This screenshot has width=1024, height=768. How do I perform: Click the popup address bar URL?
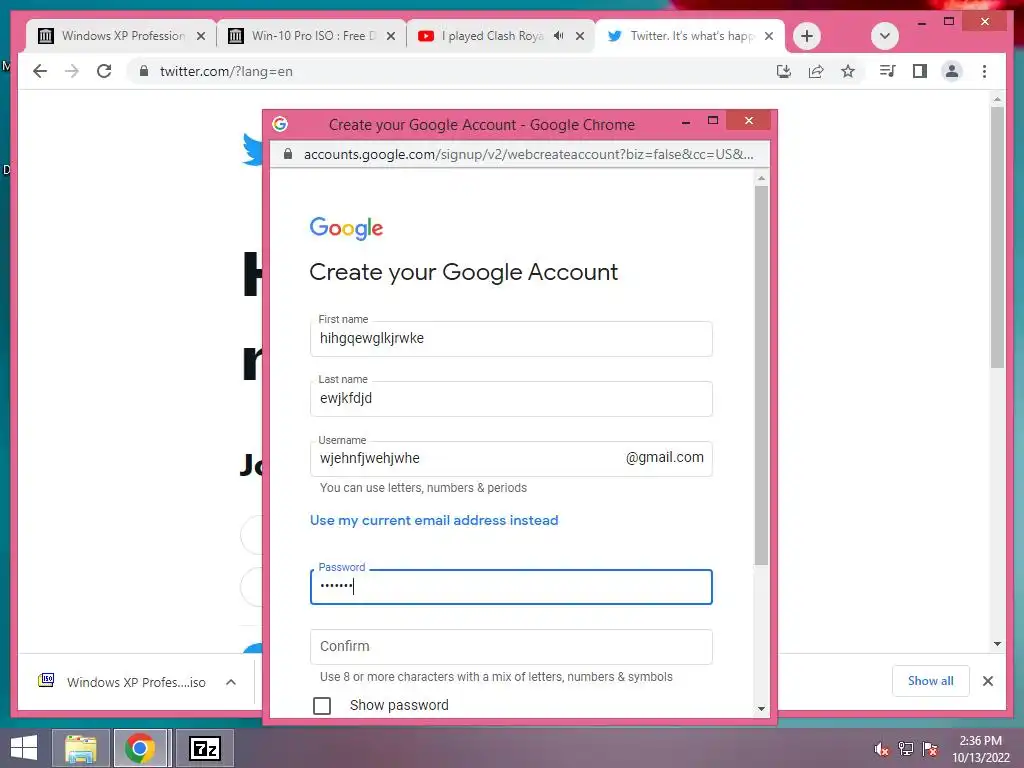point(528,154)
